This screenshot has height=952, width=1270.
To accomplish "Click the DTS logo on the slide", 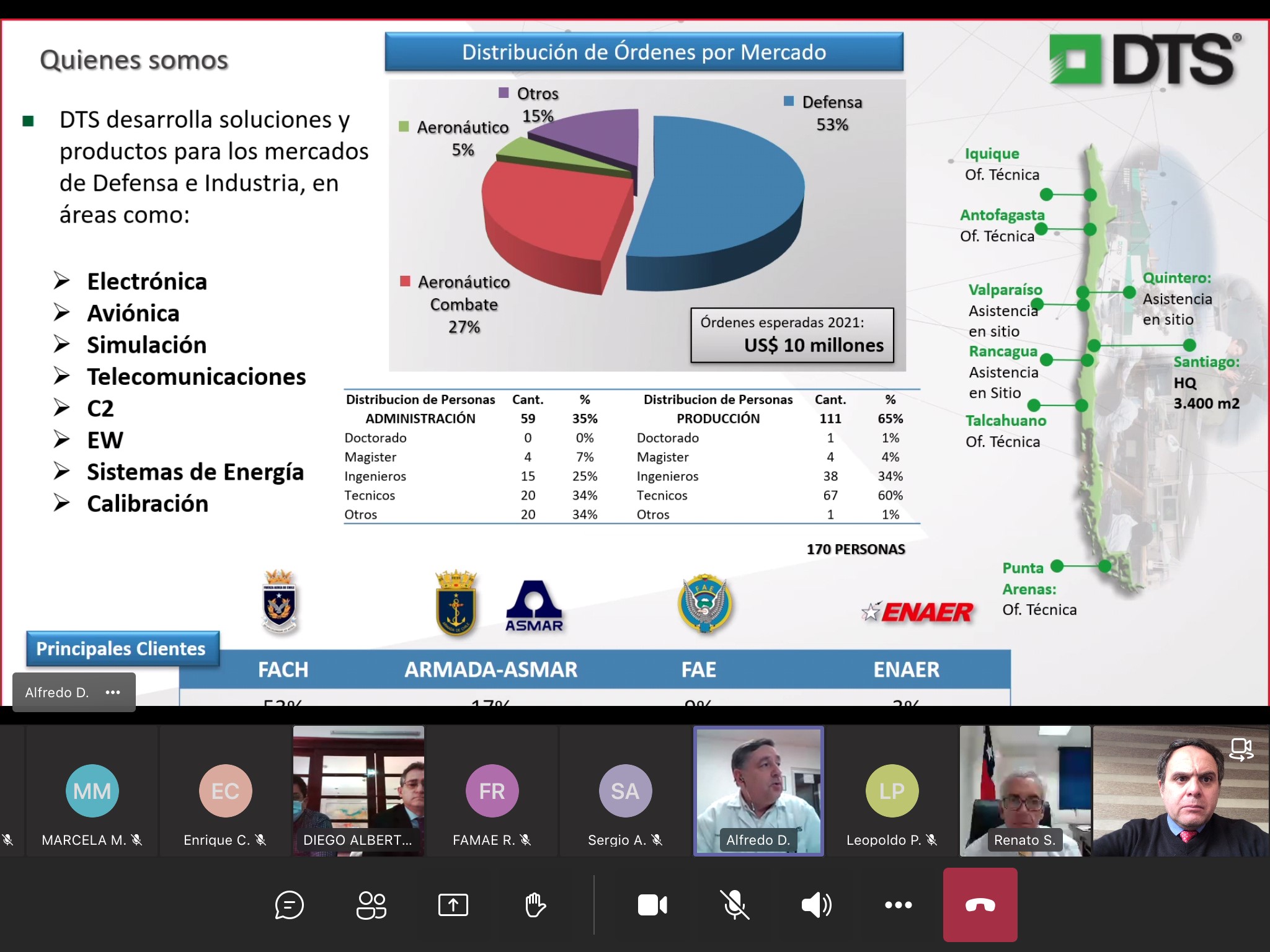I will point(1145,59).
